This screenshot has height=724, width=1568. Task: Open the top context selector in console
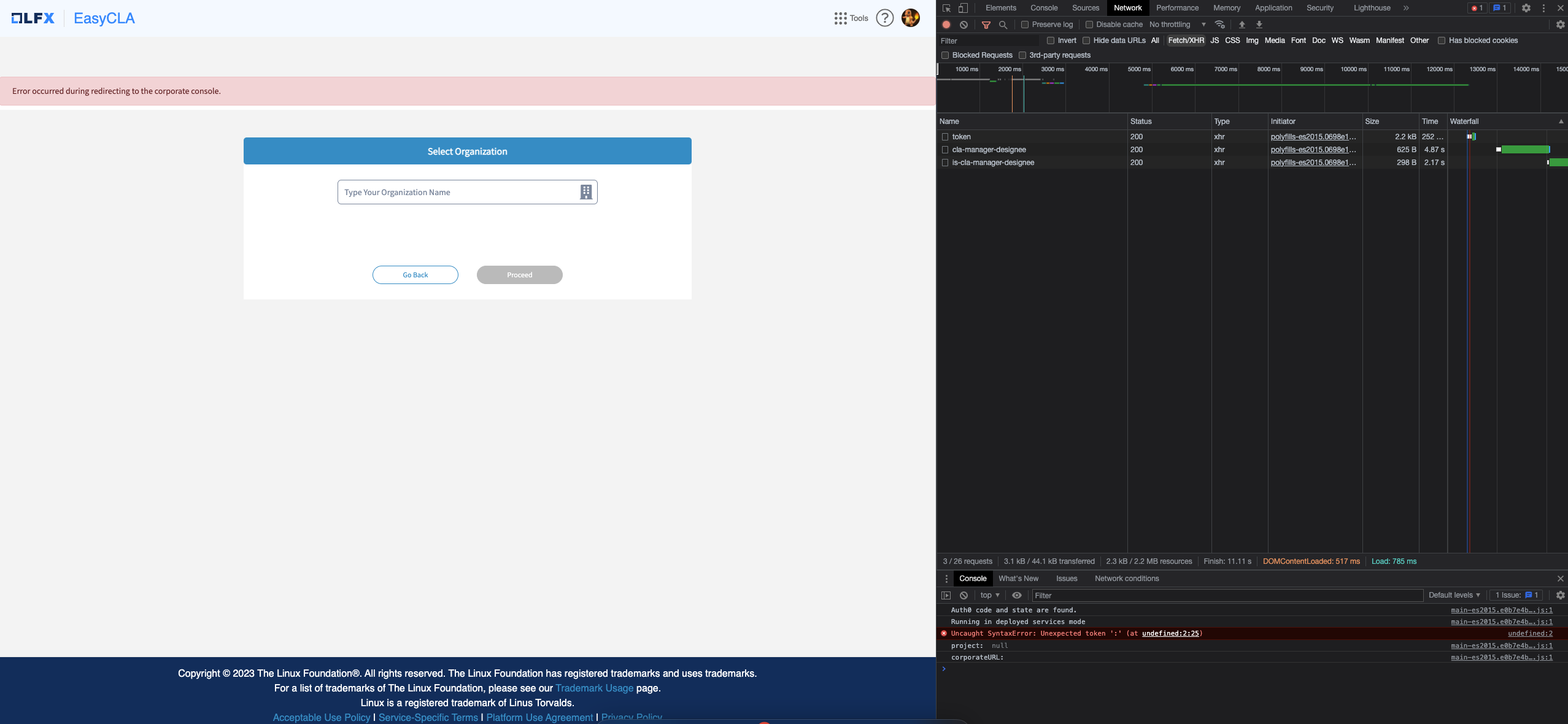[x=989, y=595]
